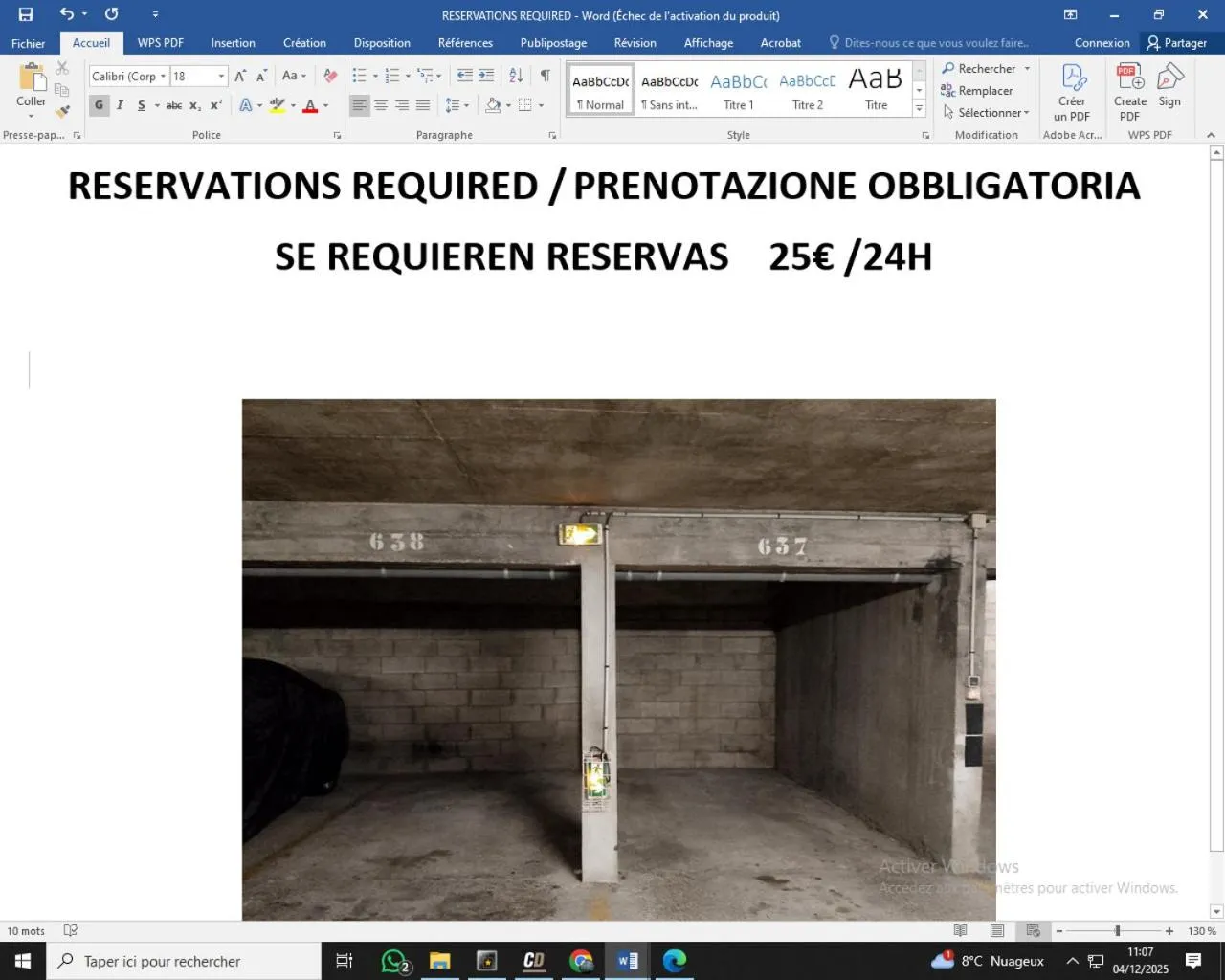
Task: Click the Partager share button
Action: [1176, 43]
